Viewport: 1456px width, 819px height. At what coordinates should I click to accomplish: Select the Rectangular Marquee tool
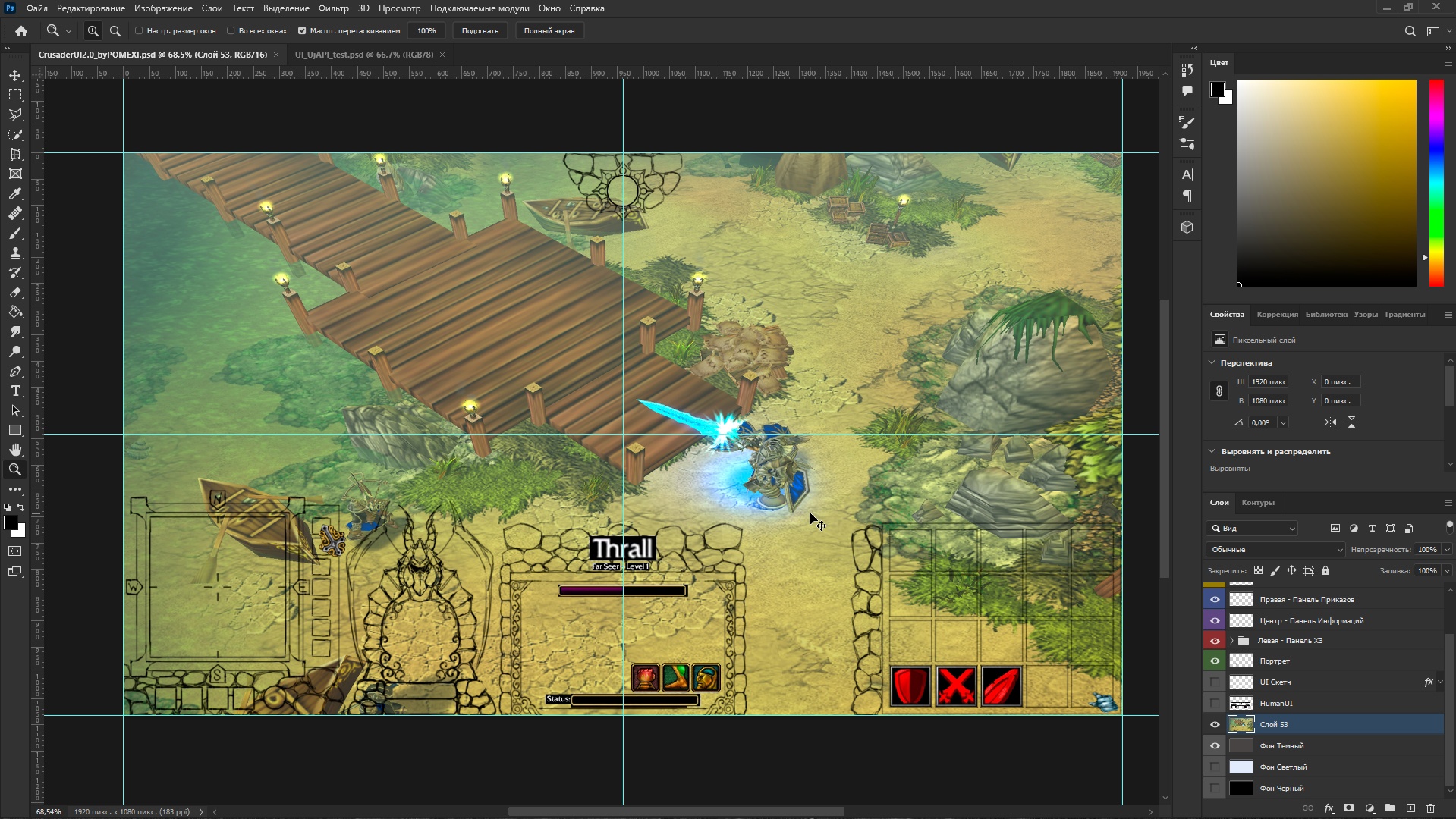point(15,95)
